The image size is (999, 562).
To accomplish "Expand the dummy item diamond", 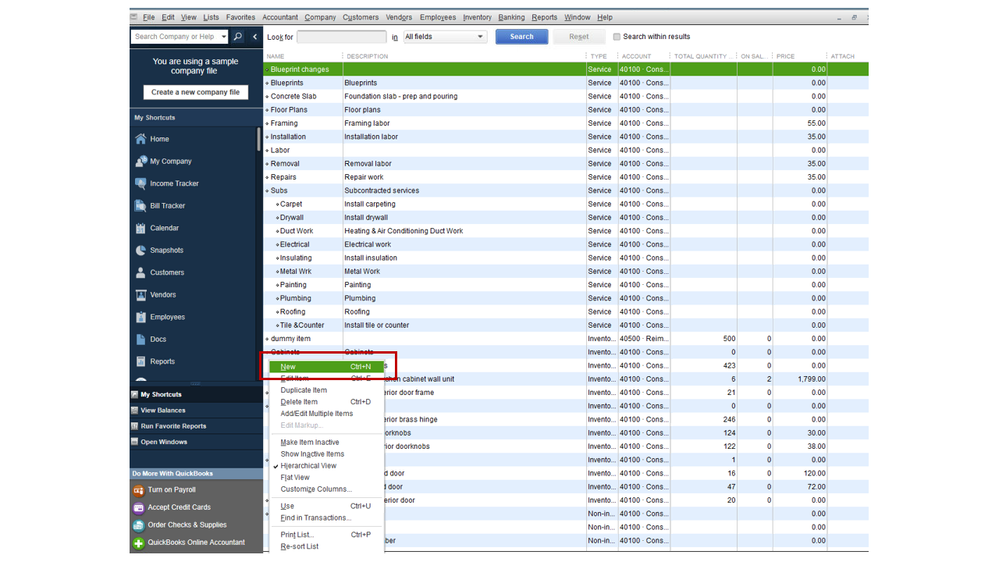I will click(x=267, y=339).
